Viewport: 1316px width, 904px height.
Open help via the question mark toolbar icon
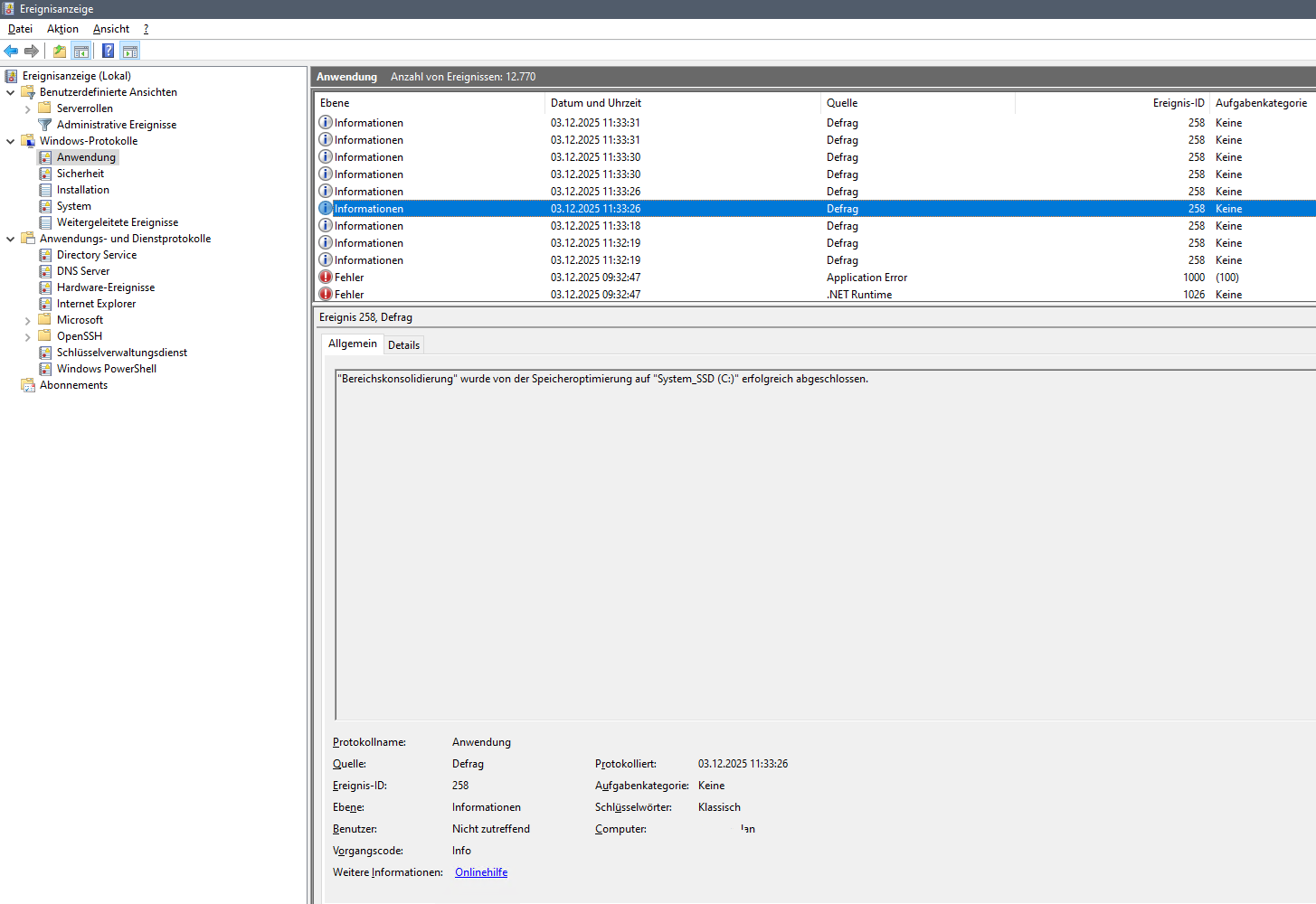pos(109,52)
